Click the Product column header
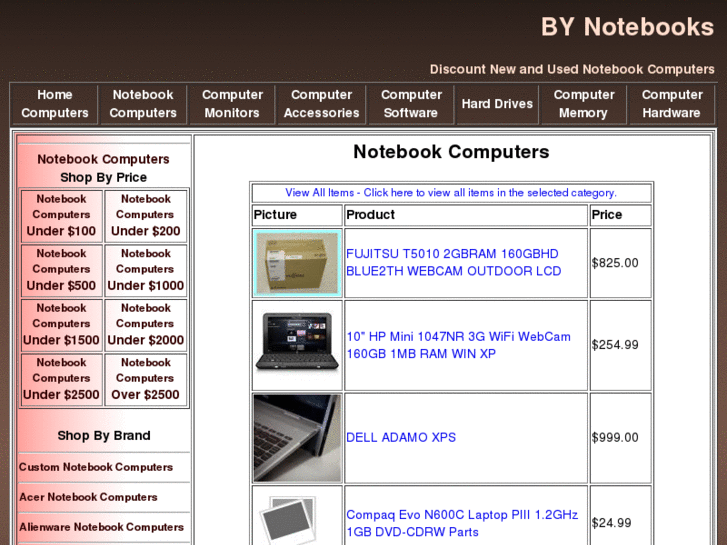This screenshot has height=545, width=727. [x=466, y=215]
